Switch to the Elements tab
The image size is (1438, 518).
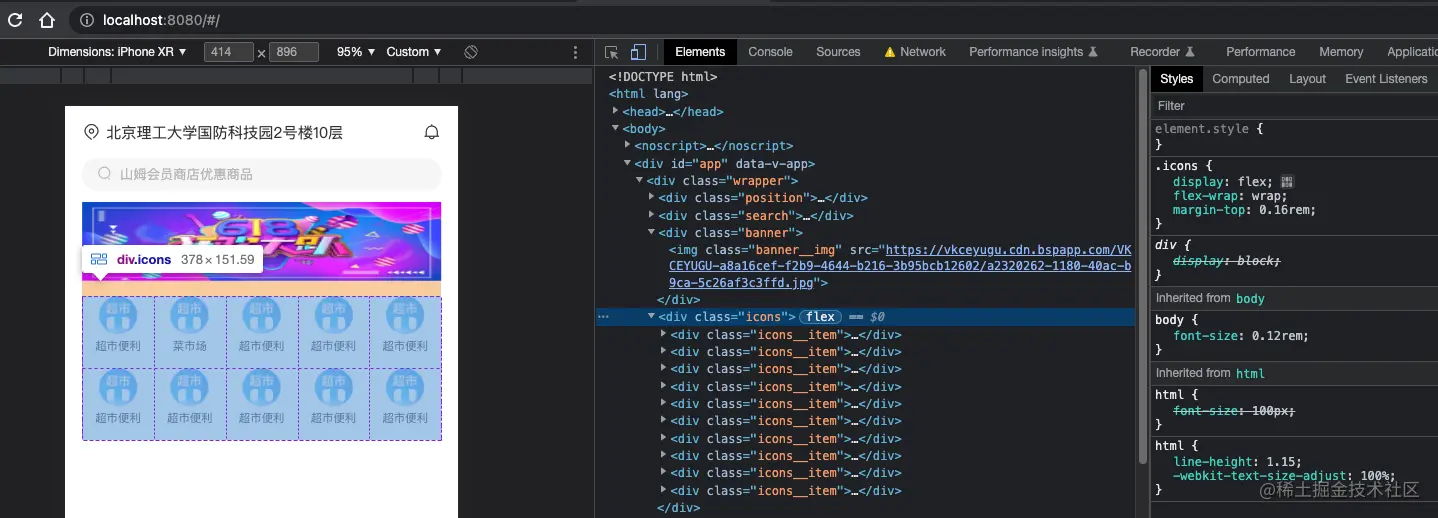point(700,52)
